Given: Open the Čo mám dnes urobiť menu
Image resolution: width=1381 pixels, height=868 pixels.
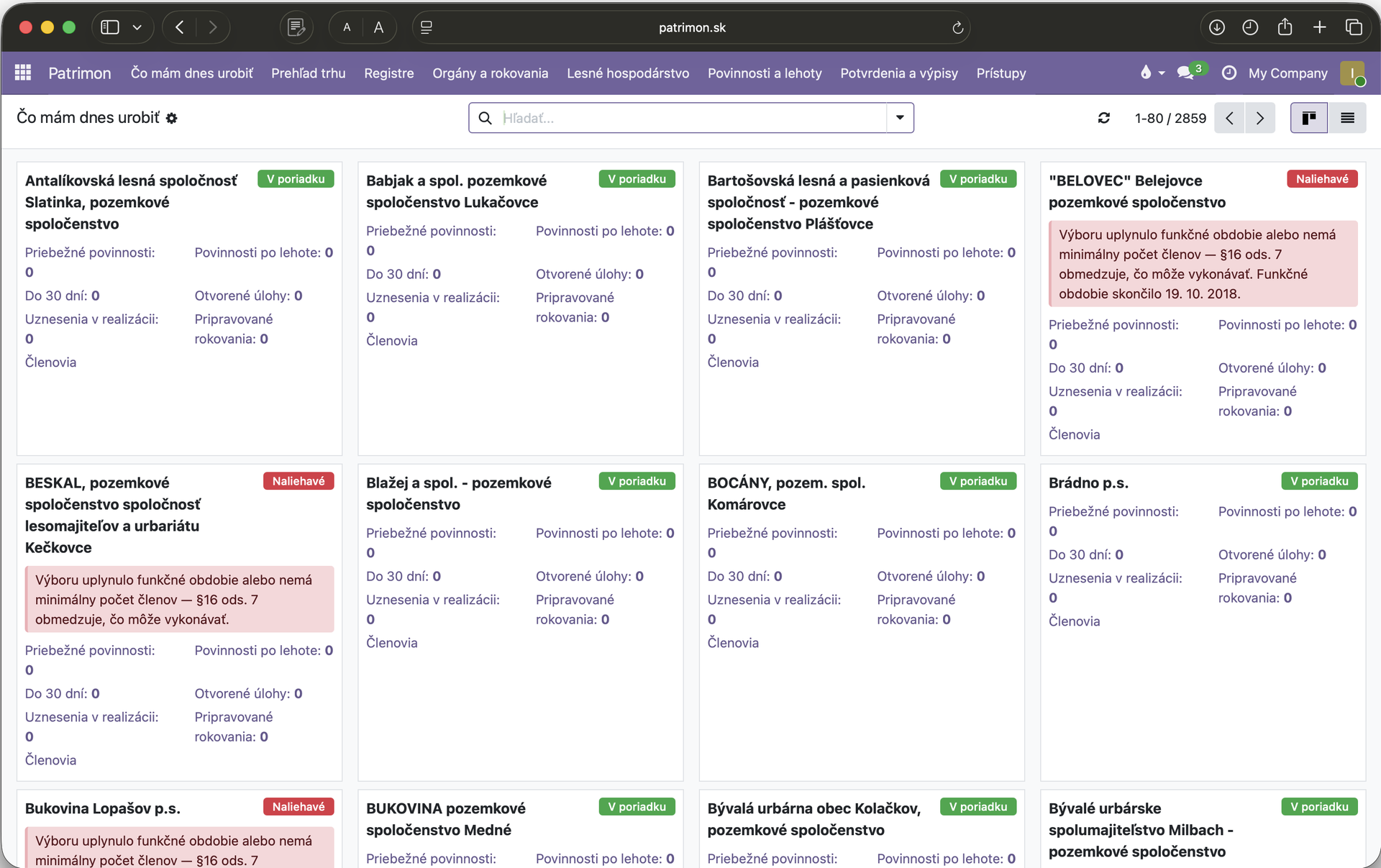Looking at the screenshot, I should coord(191,73).
